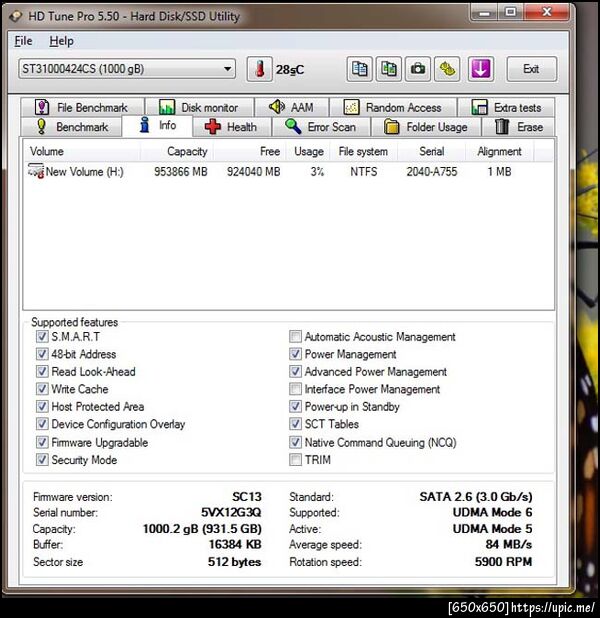Click the copy screenshot to clipboard icon
This screenshot has width=600, height=618.
[x=388, y=69]
